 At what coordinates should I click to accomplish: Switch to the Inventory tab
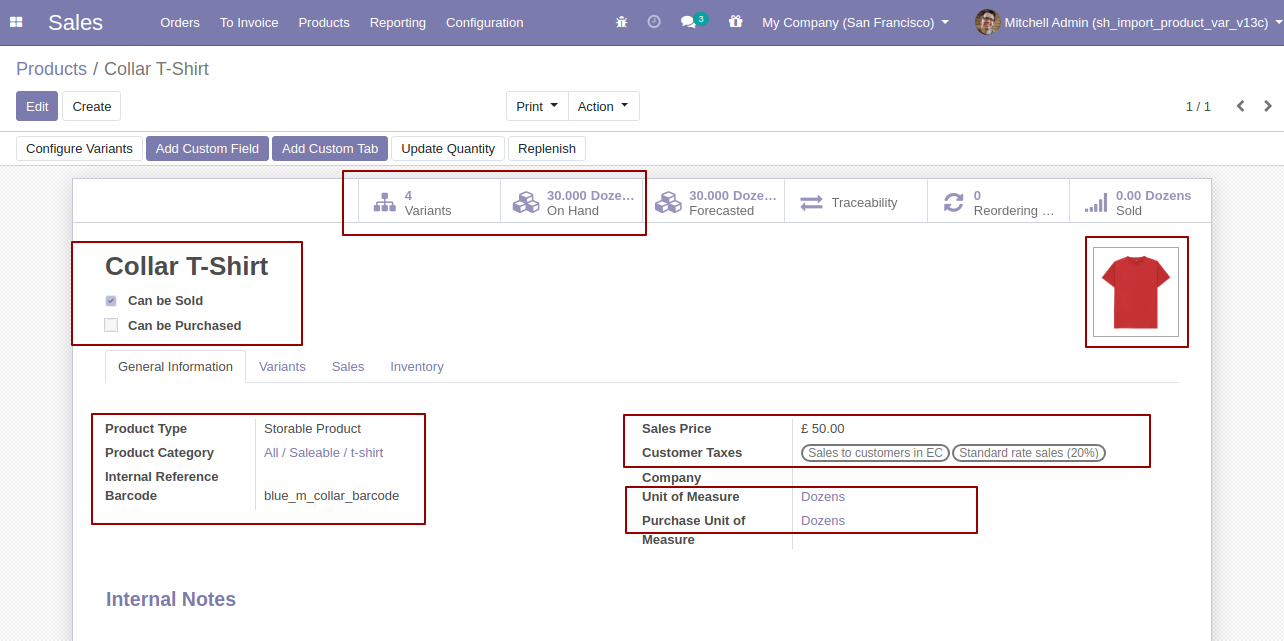416,367
